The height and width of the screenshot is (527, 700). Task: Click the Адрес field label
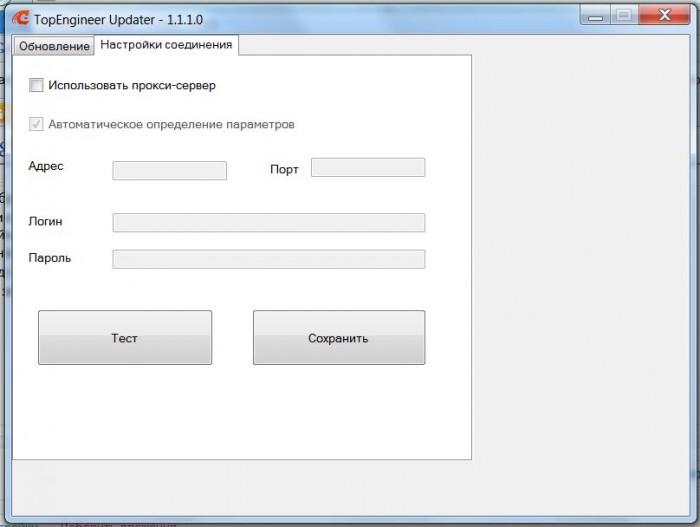46,166
